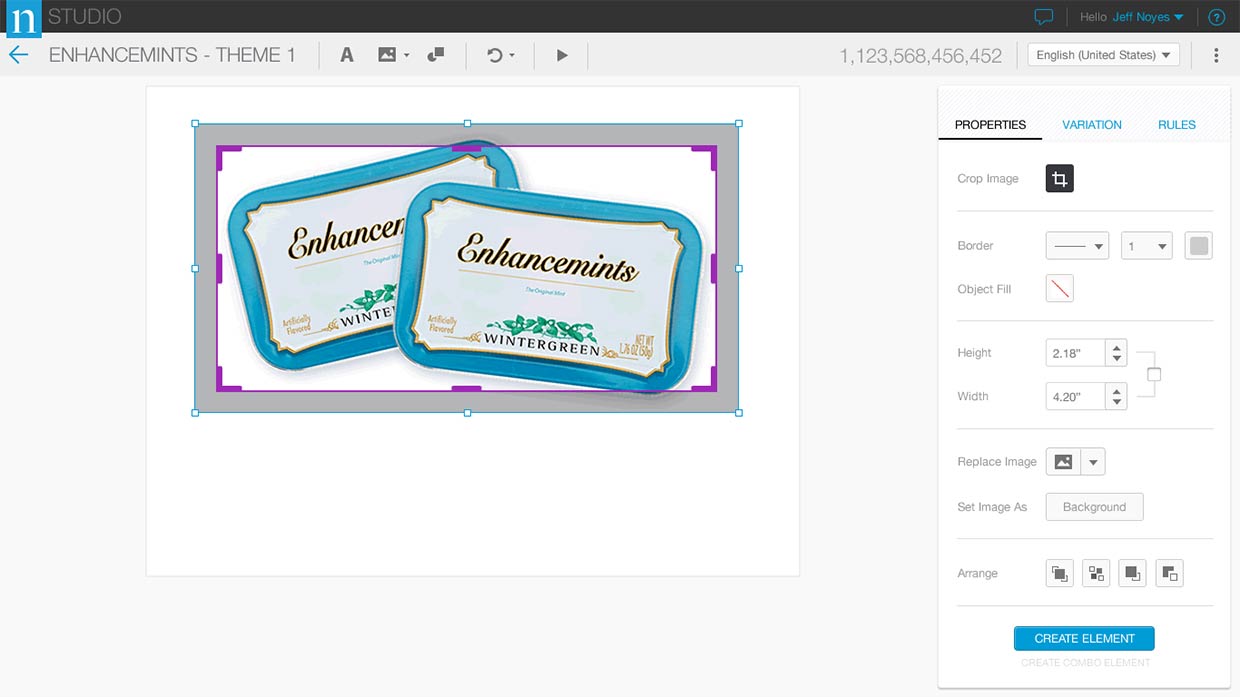This screenshot has width=1240, height=698.
Task: Switch to the Variation tab
Action: [x=1092, y=125]
